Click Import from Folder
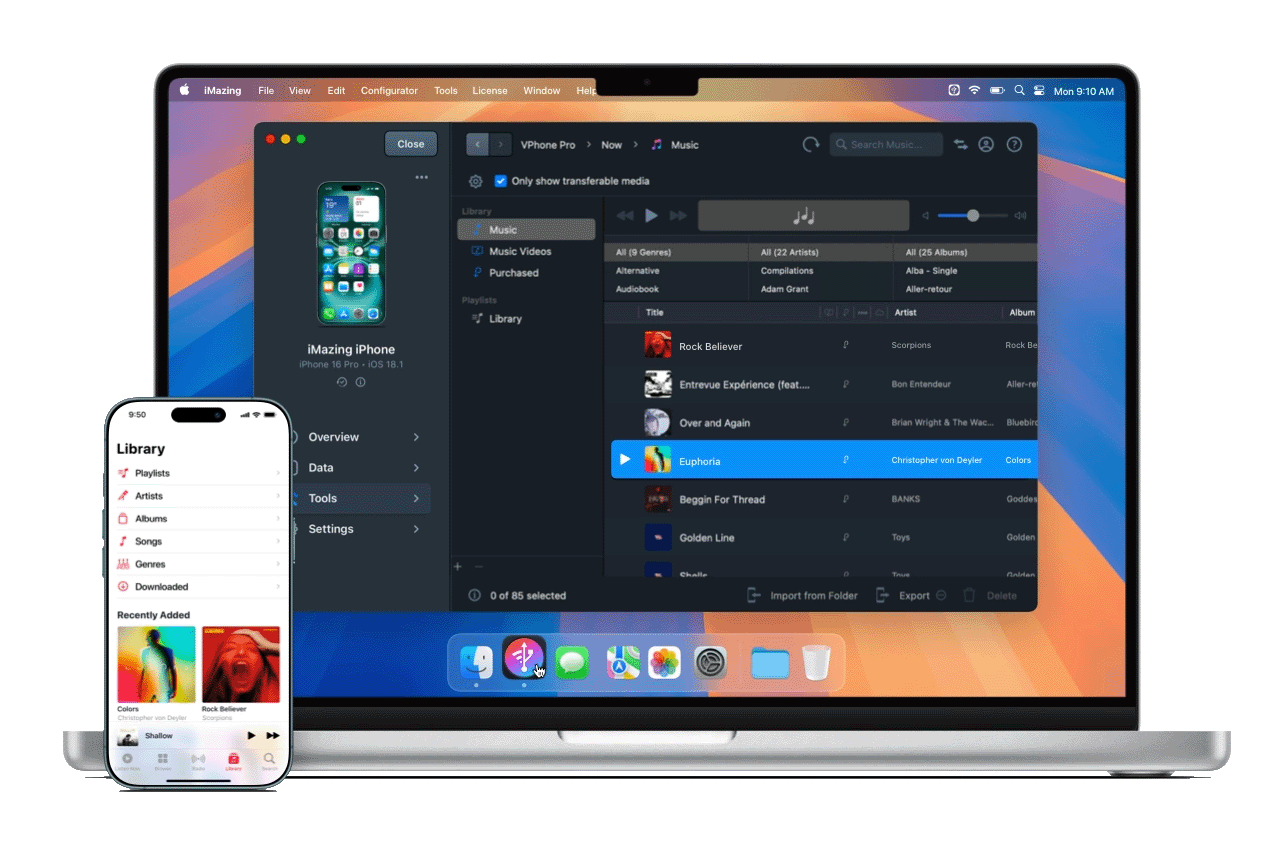Viewport: 1282px width, 858px height. click(x=803, y=596)
